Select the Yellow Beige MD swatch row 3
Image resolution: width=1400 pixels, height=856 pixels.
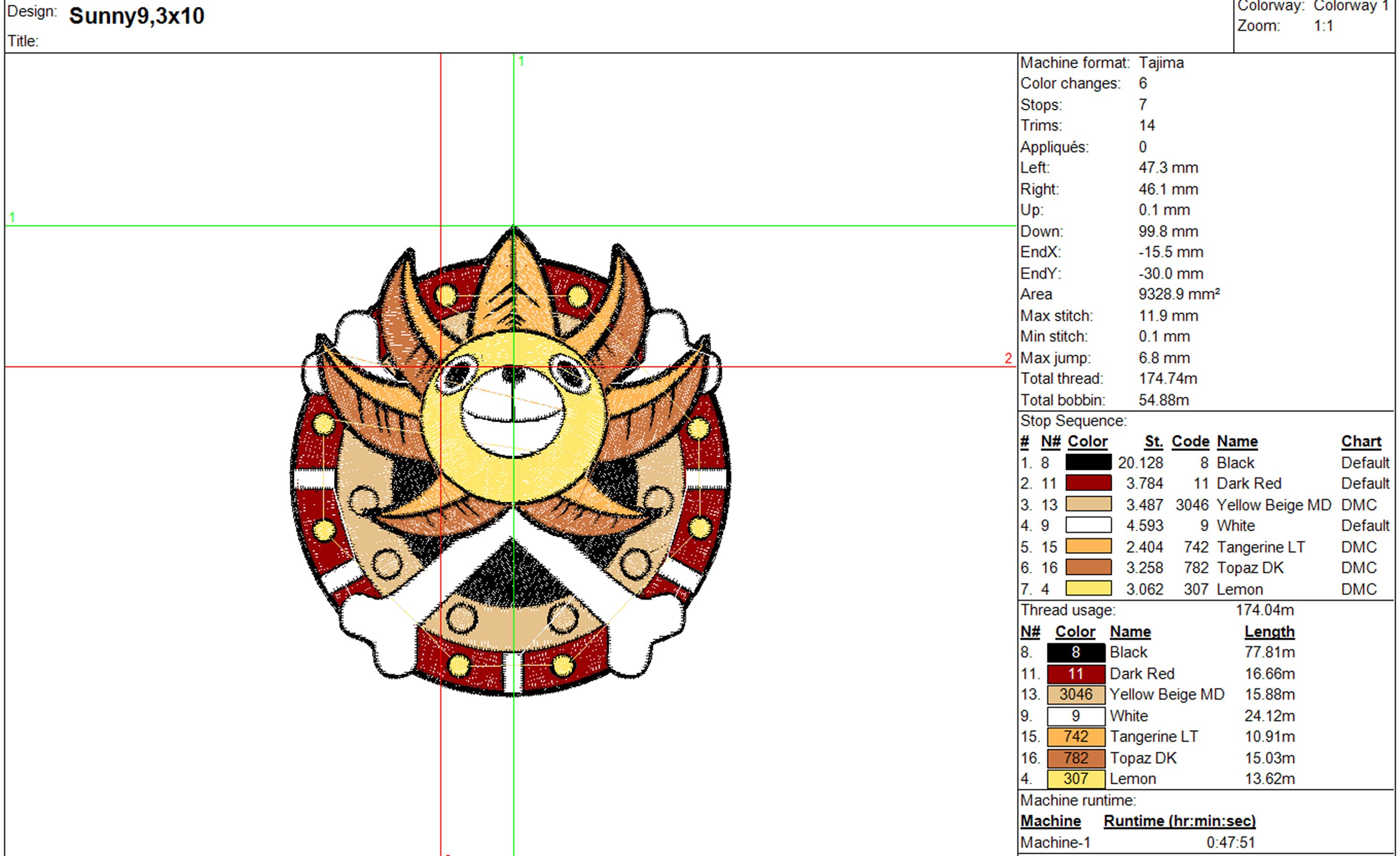(1088, 505)
